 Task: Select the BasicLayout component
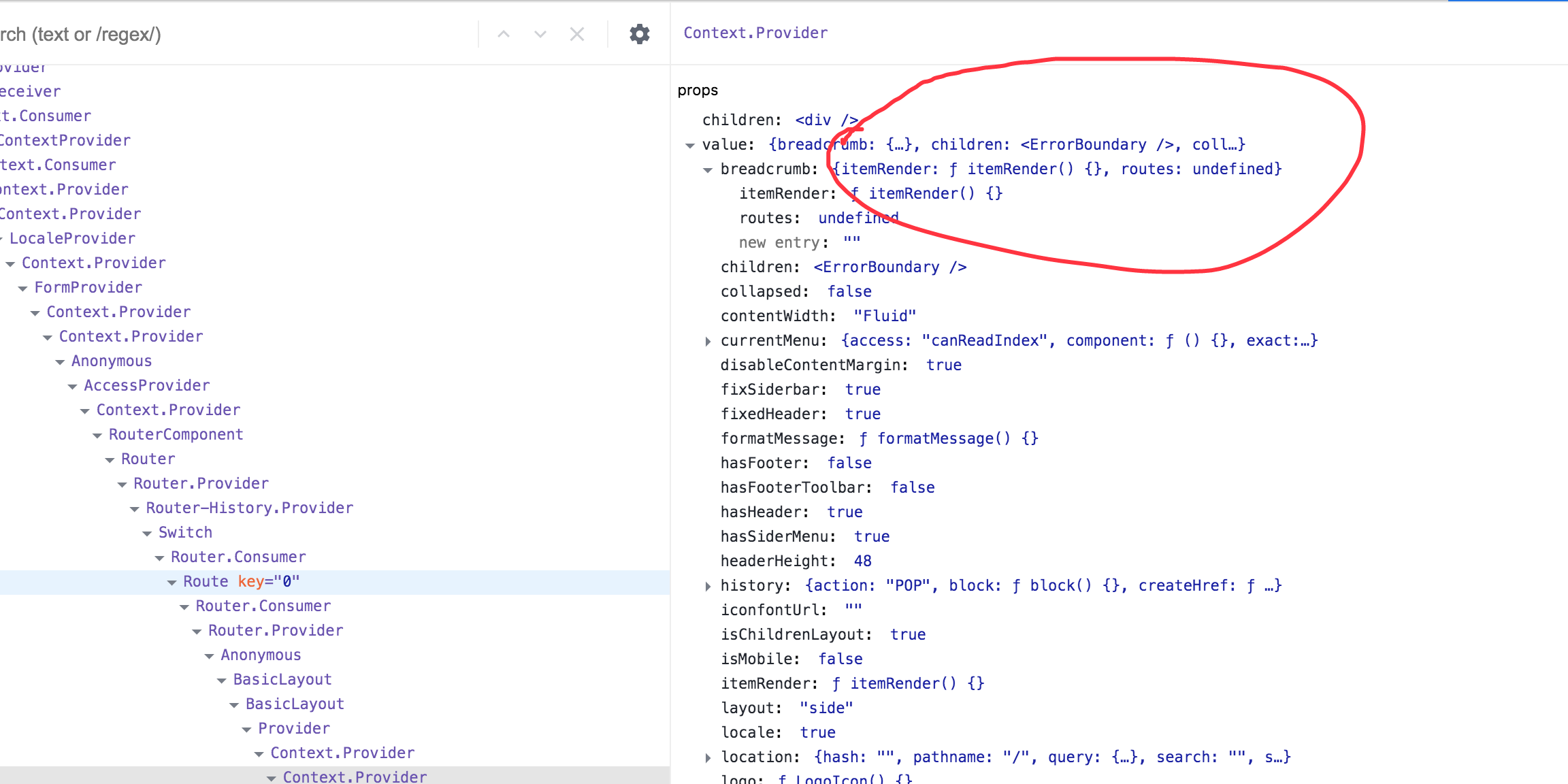pyautogui.click(x=282, y=679)
